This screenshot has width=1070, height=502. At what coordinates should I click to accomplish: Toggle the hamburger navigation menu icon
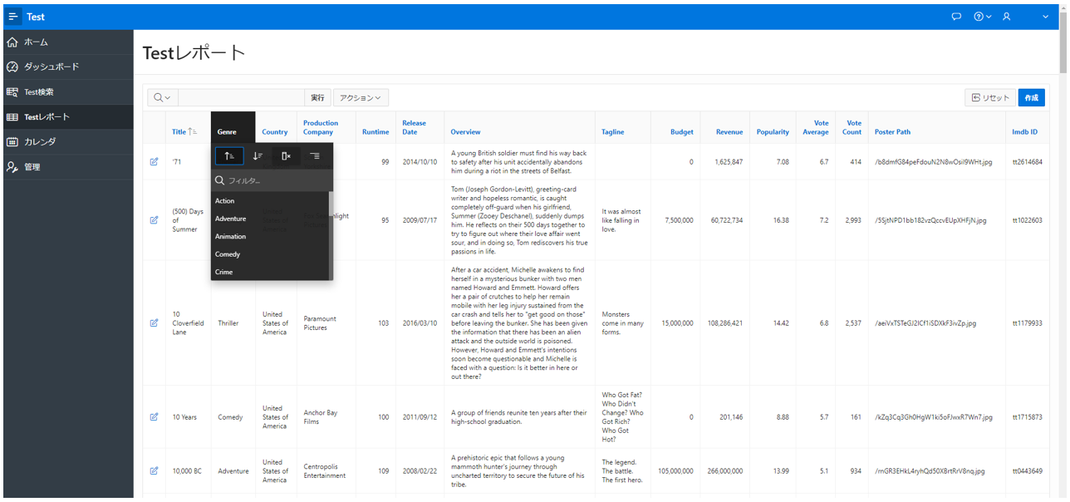[x=14, y=16]
